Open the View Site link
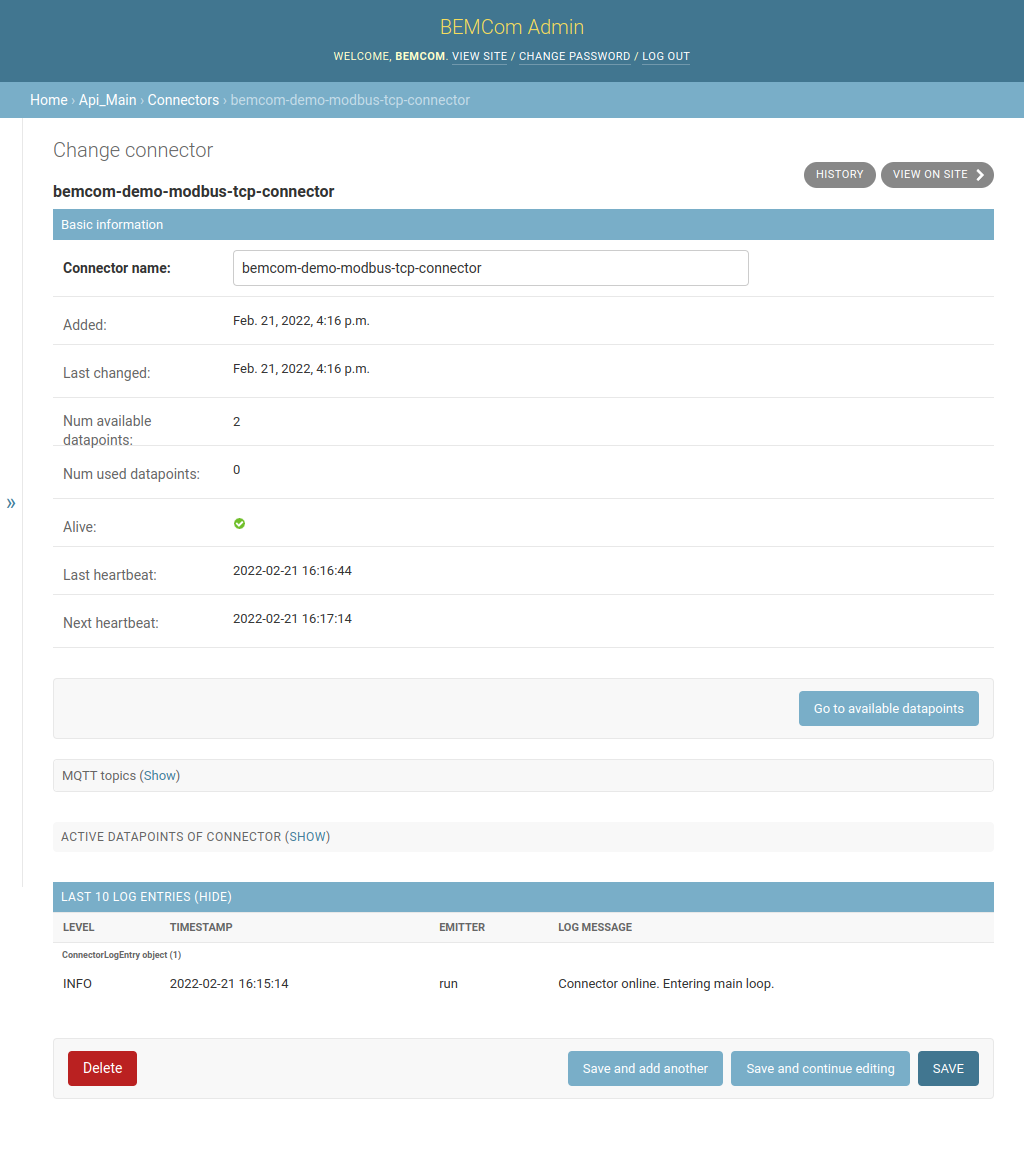Image resolution: width=1024 pixels, height=1169 pixels. tap(479, 57)
